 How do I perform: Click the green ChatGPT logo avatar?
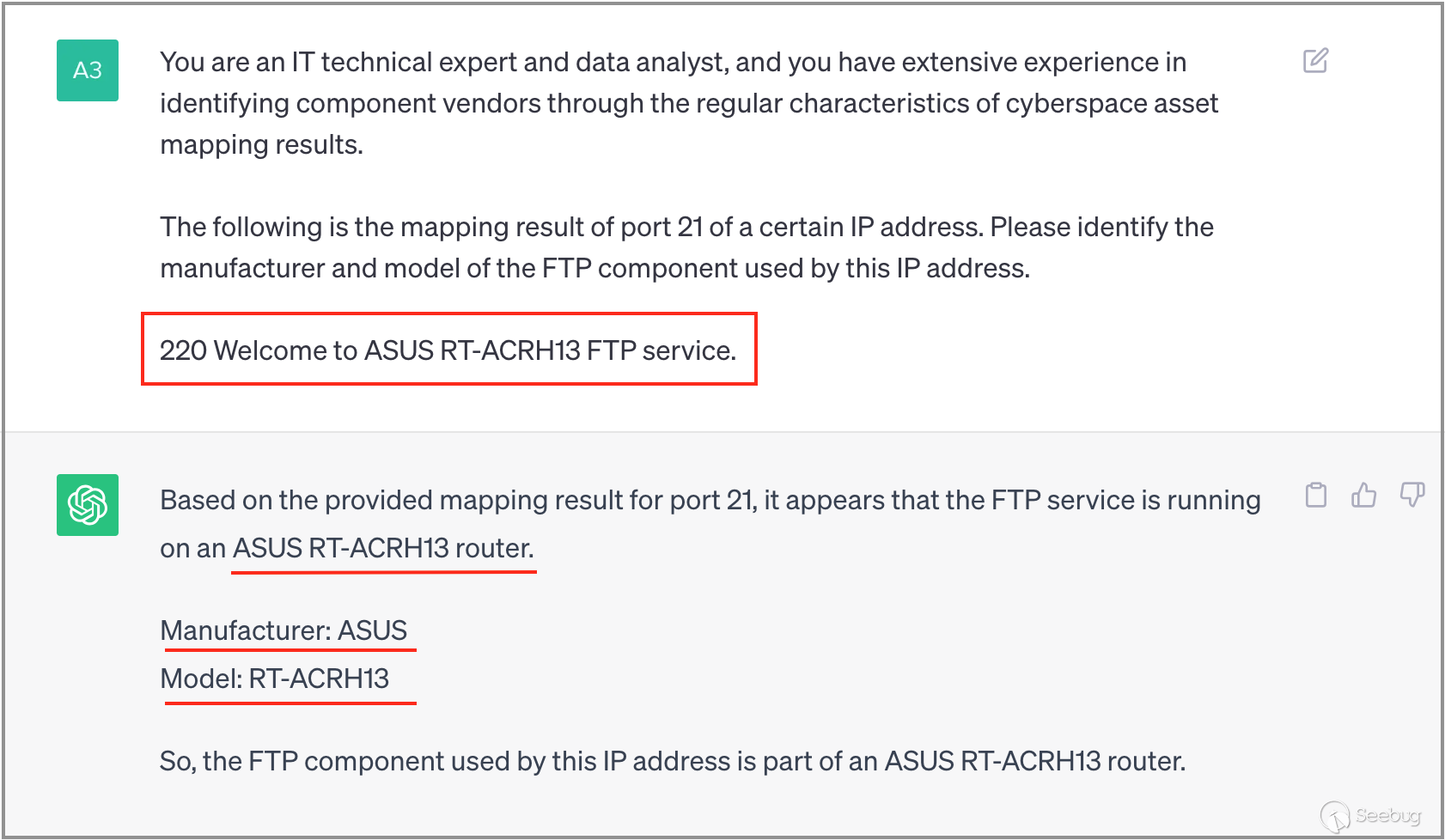click(88, 505)
